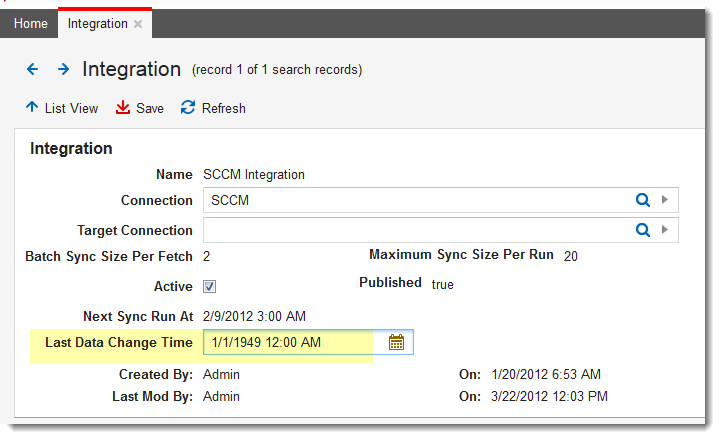Viewport: 720px width, 439px height.
Task: Click the next record right arrow
Action: (x=63, y=69)
